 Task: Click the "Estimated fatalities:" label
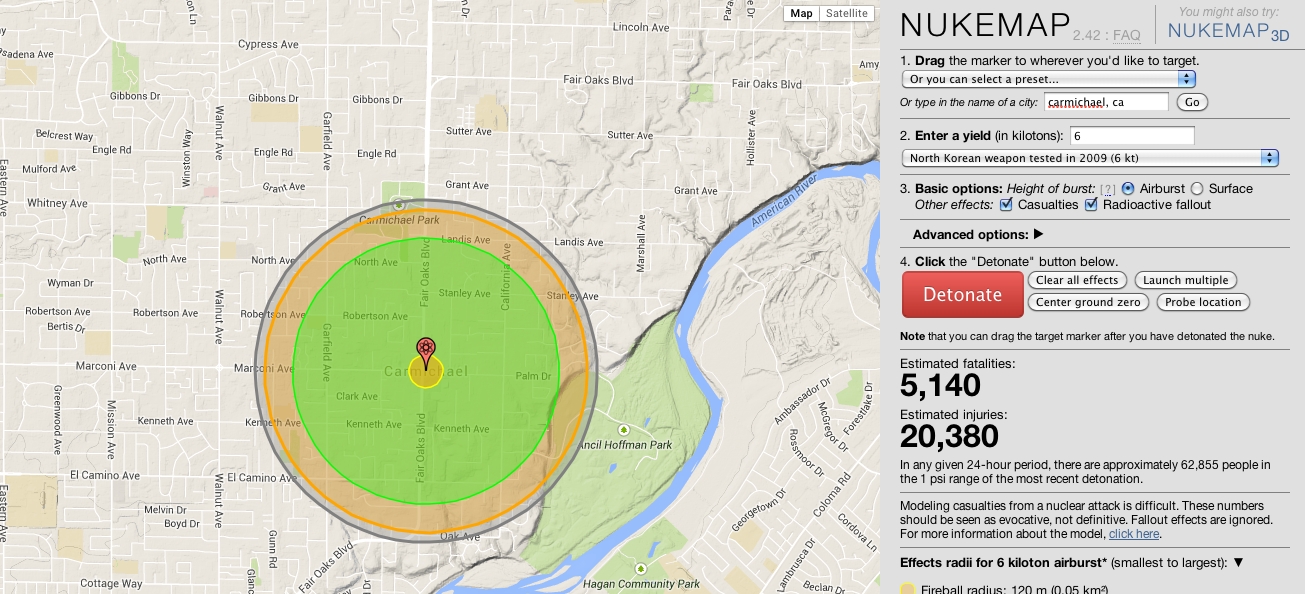click(x=958, y=364)
